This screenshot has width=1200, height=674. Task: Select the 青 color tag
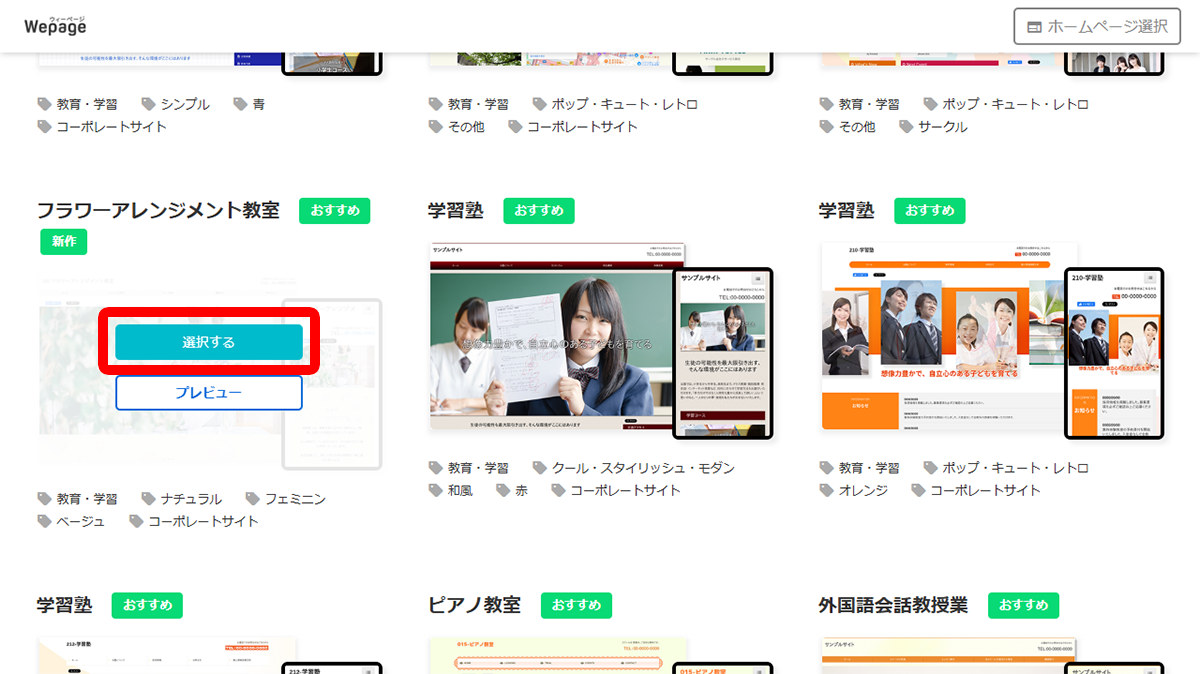[x=258, y=104]
